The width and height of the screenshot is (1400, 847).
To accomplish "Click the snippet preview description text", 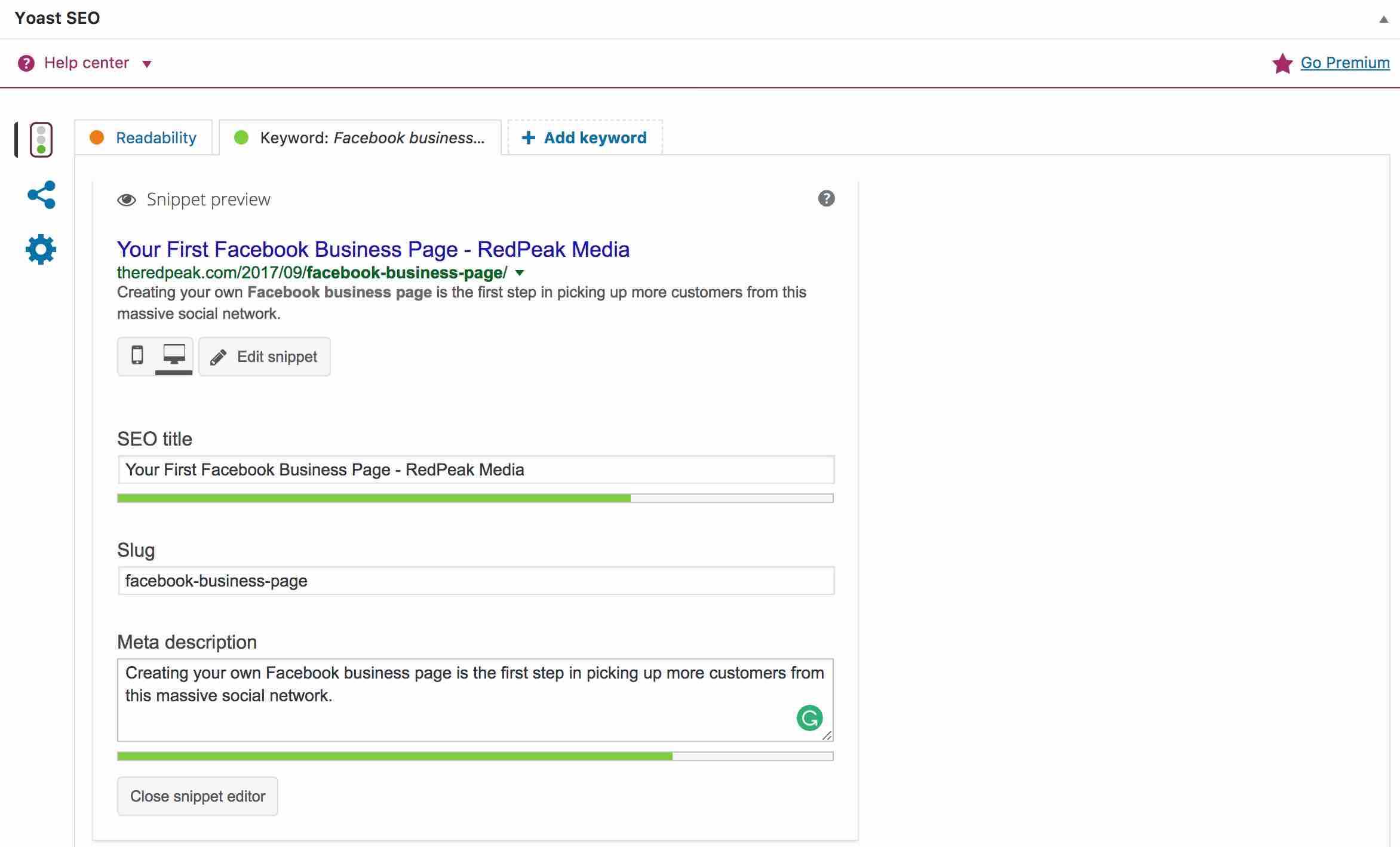I will pyautogui.click(x=462, y=303).
